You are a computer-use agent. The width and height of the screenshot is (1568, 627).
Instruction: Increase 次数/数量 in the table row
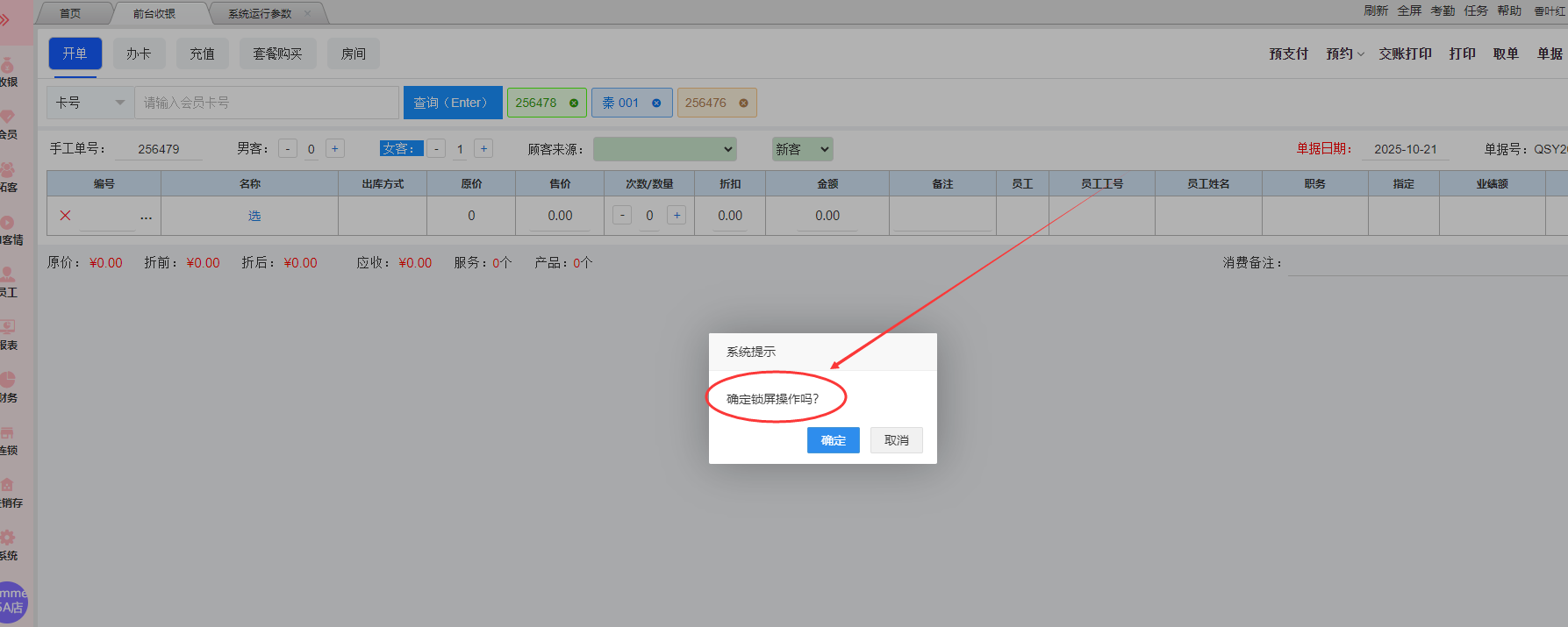677,216
